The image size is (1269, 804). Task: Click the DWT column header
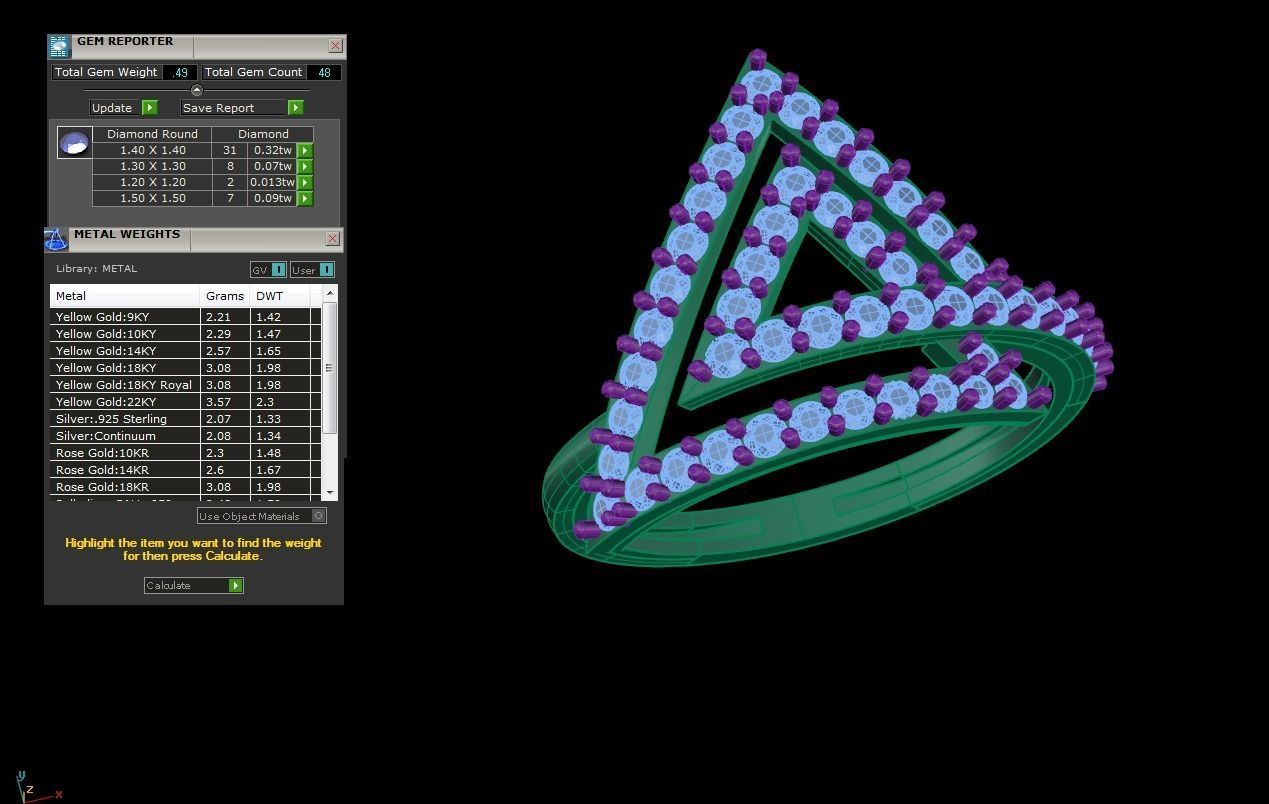click(x=280, y=296)
